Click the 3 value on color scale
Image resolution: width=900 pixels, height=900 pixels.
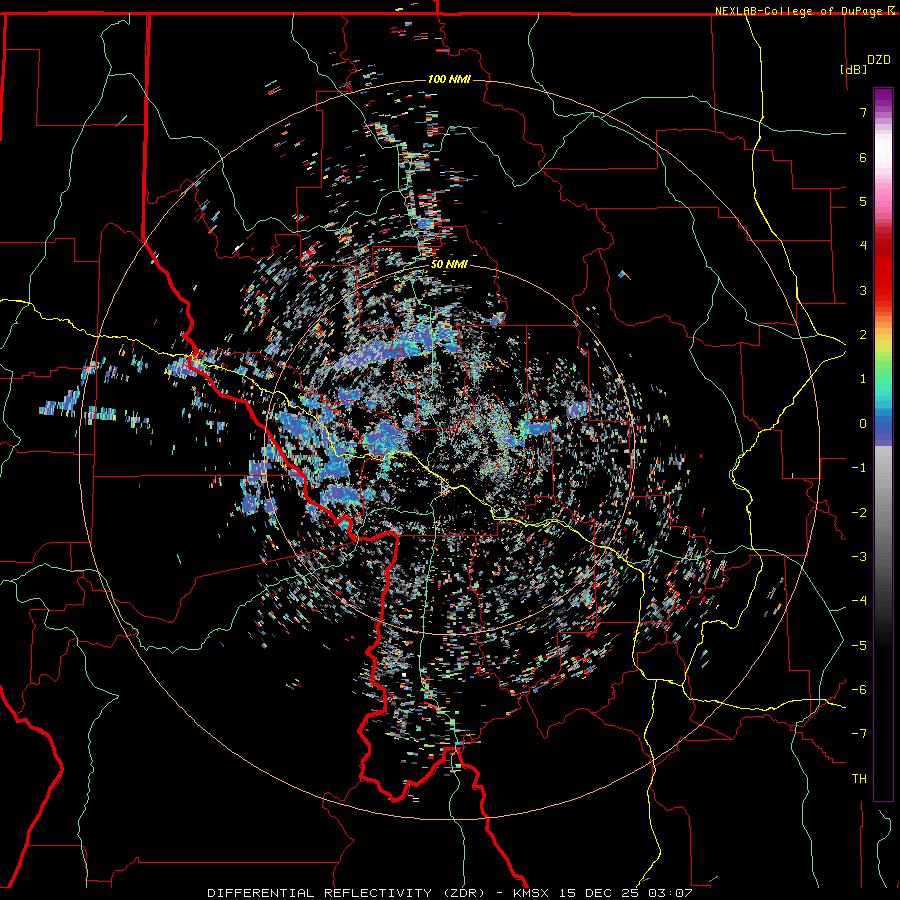coord(863,290)
